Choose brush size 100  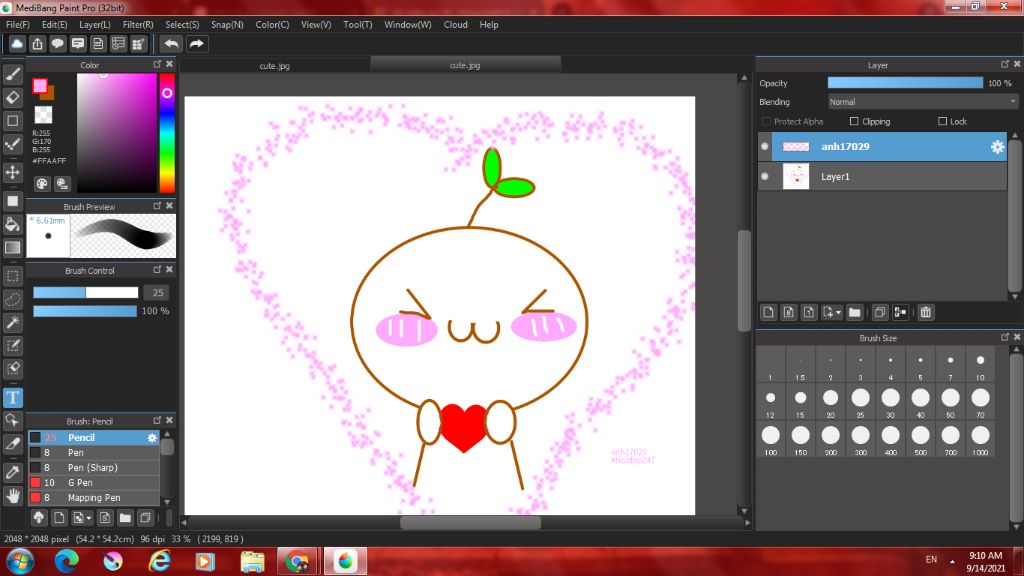pyautogui.click(x=771, y=440)
